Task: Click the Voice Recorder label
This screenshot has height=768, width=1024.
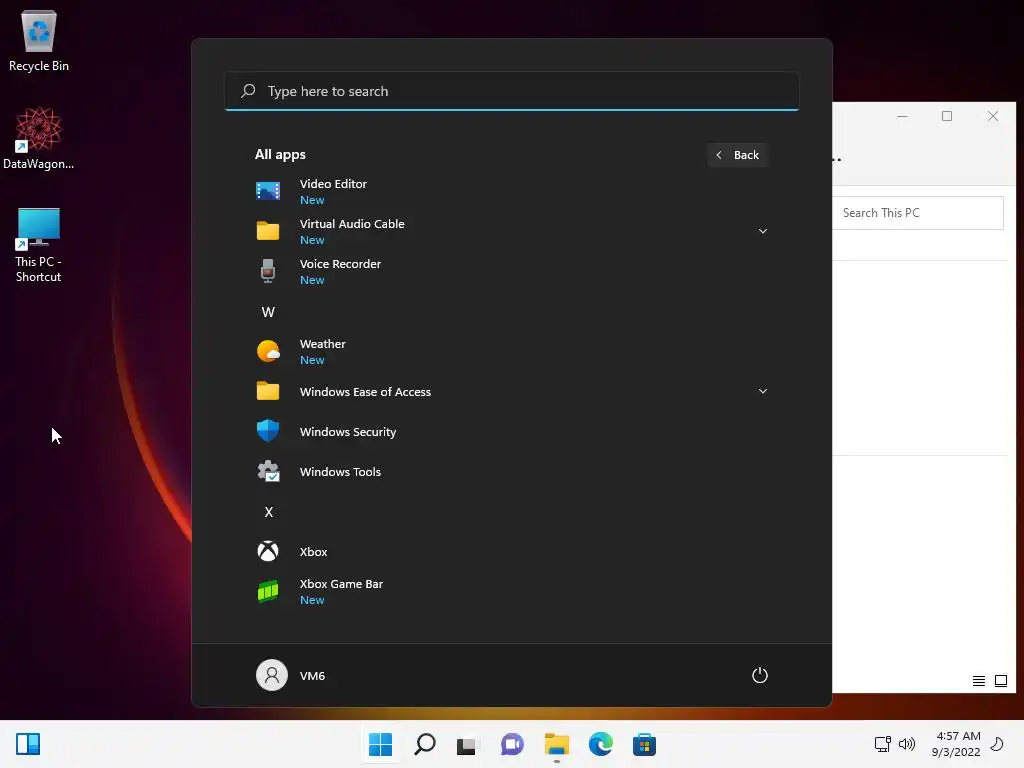Action: 340,264
